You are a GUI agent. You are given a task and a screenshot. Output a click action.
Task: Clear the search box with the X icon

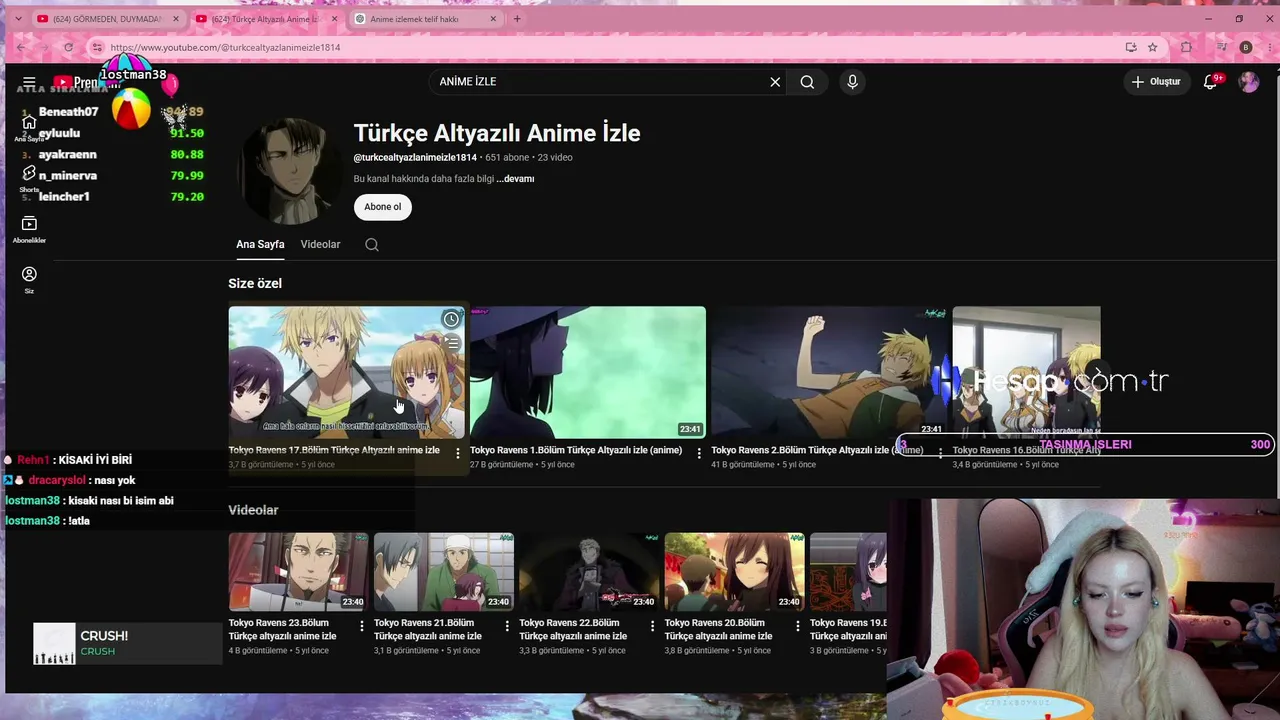775,82
